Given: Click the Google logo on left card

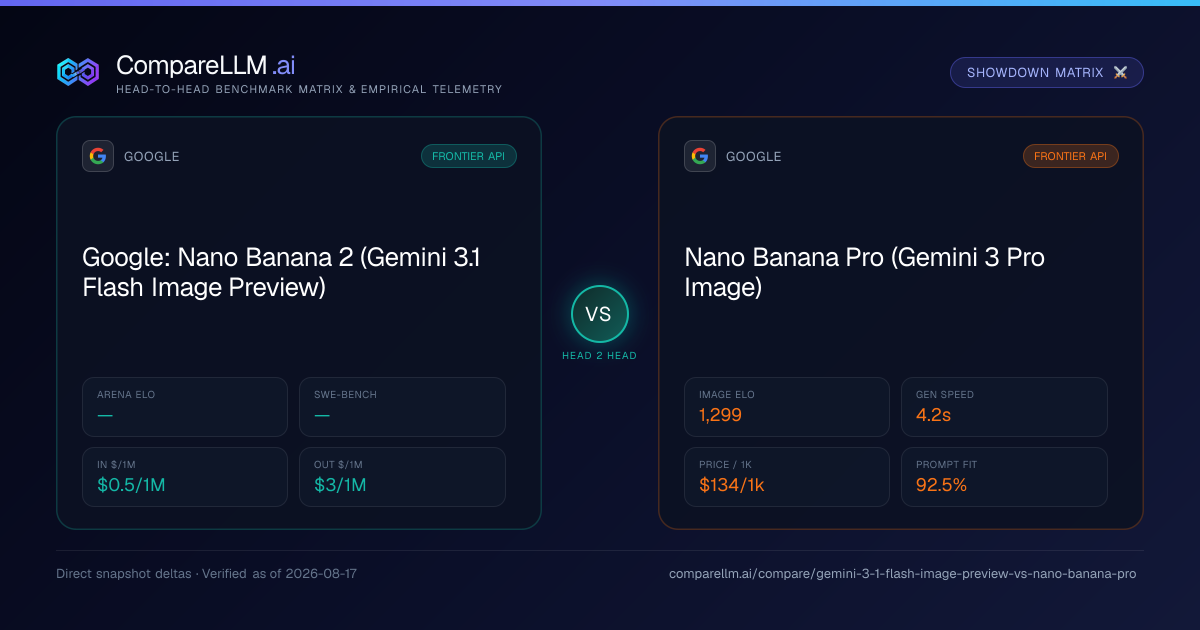Looking at the screenshot, I should [98, 156].
